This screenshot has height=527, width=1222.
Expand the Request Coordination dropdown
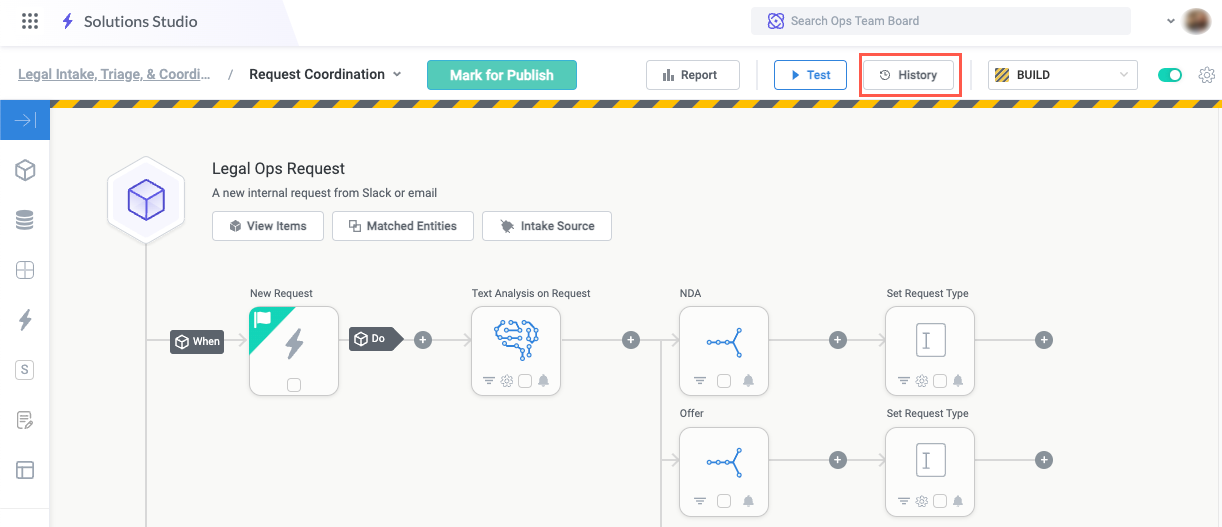point(397,74)
